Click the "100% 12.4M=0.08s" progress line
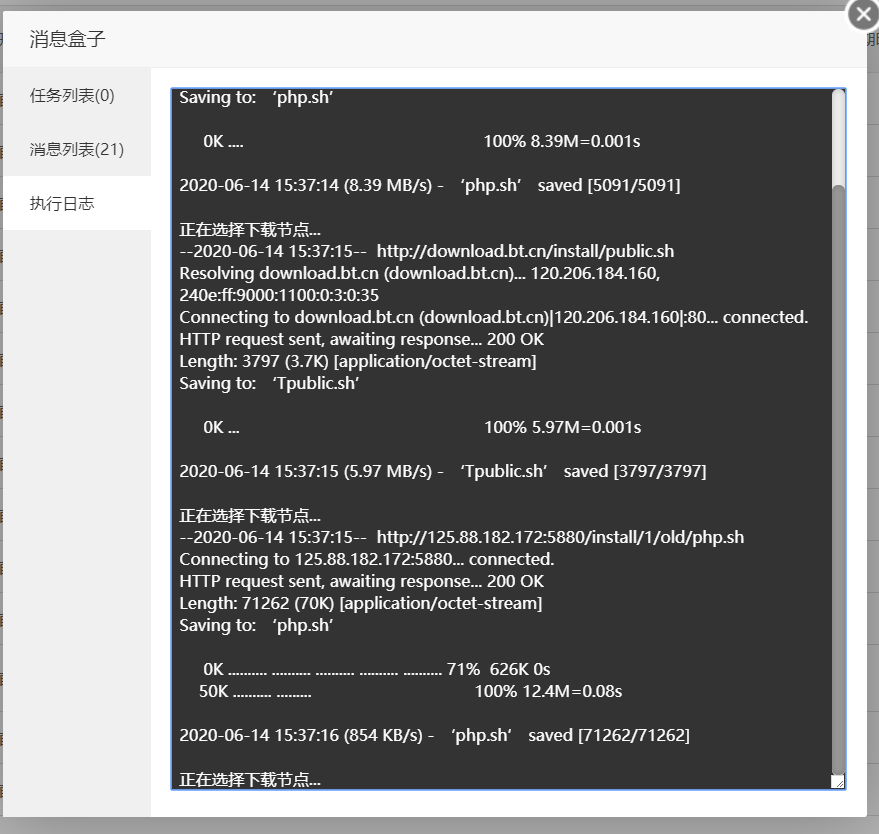The image size is (879, 834). (x=410, y=691)
